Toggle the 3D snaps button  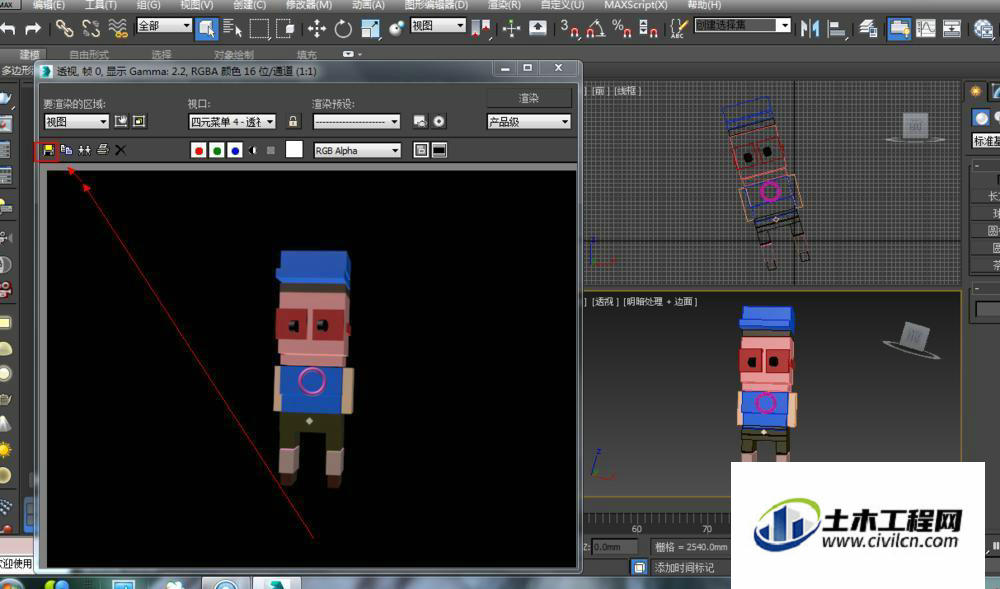point(570,29)
